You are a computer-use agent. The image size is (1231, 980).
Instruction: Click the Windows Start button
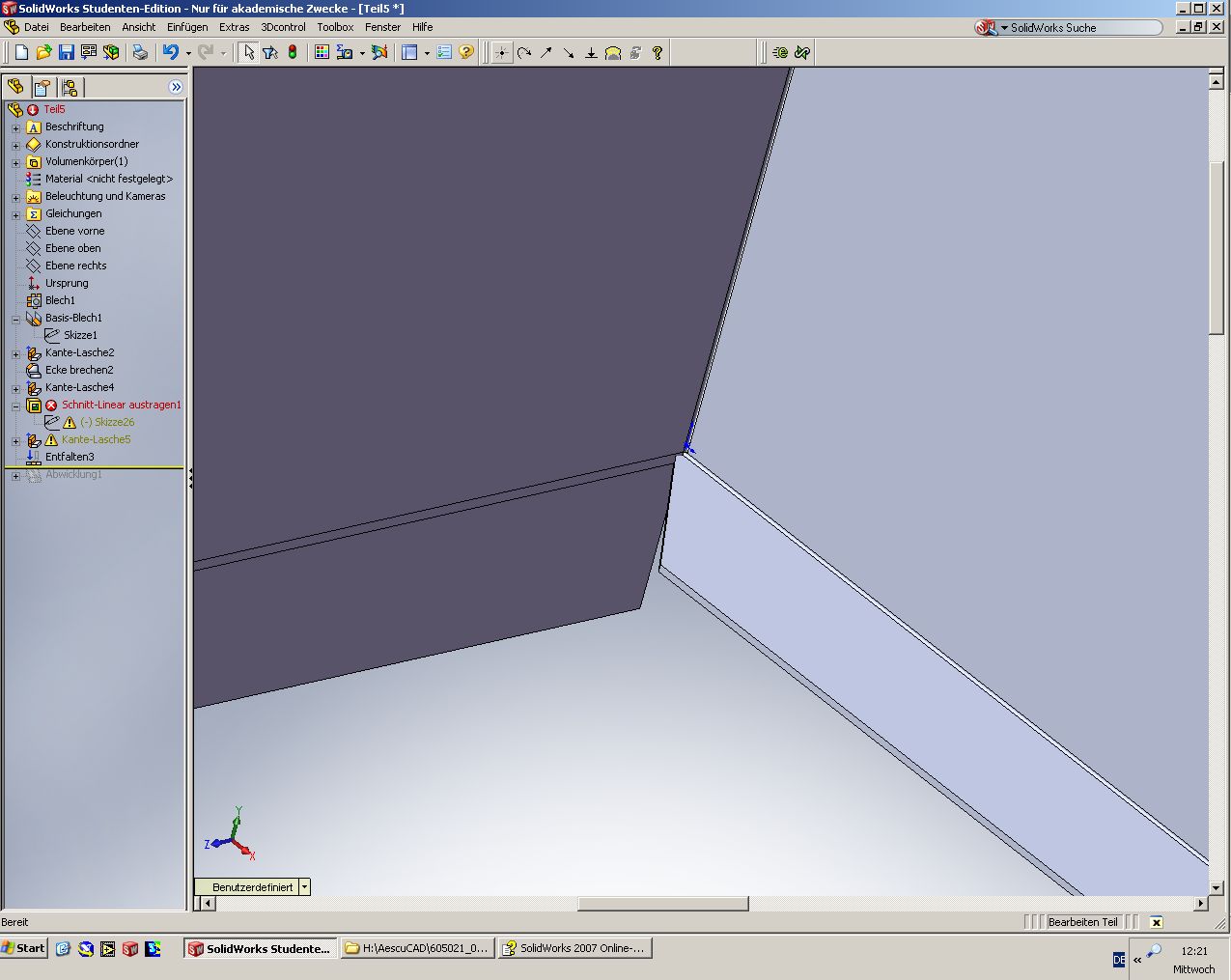tap(24, 948)
